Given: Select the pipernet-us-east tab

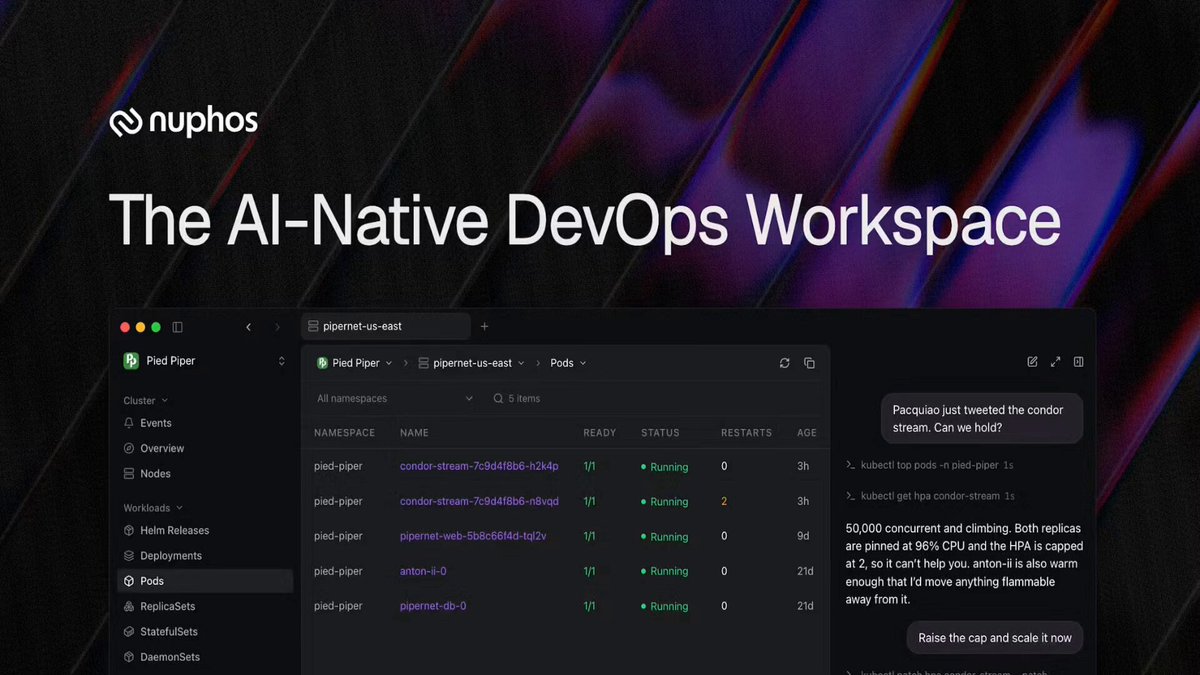Looking at the screenshot, I should [x=386, y=326].
